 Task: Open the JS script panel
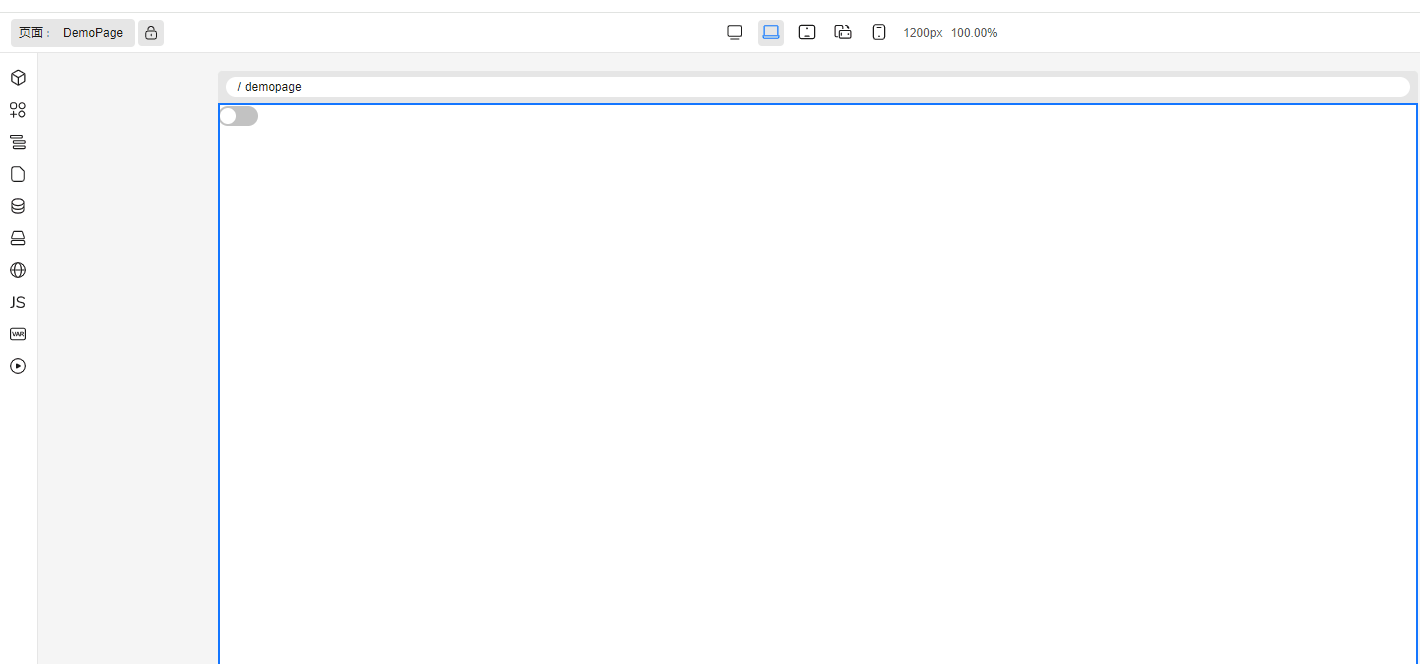[x=18, y=302]
